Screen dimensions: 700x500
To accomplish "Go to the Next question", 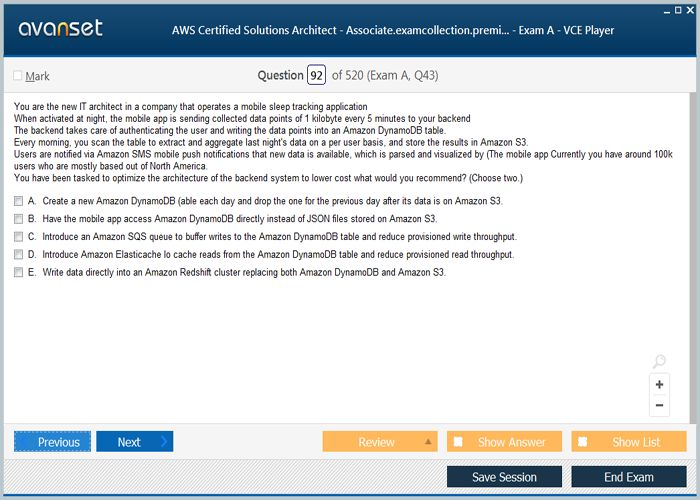I will pyautogui.click(x=134, y=442).
